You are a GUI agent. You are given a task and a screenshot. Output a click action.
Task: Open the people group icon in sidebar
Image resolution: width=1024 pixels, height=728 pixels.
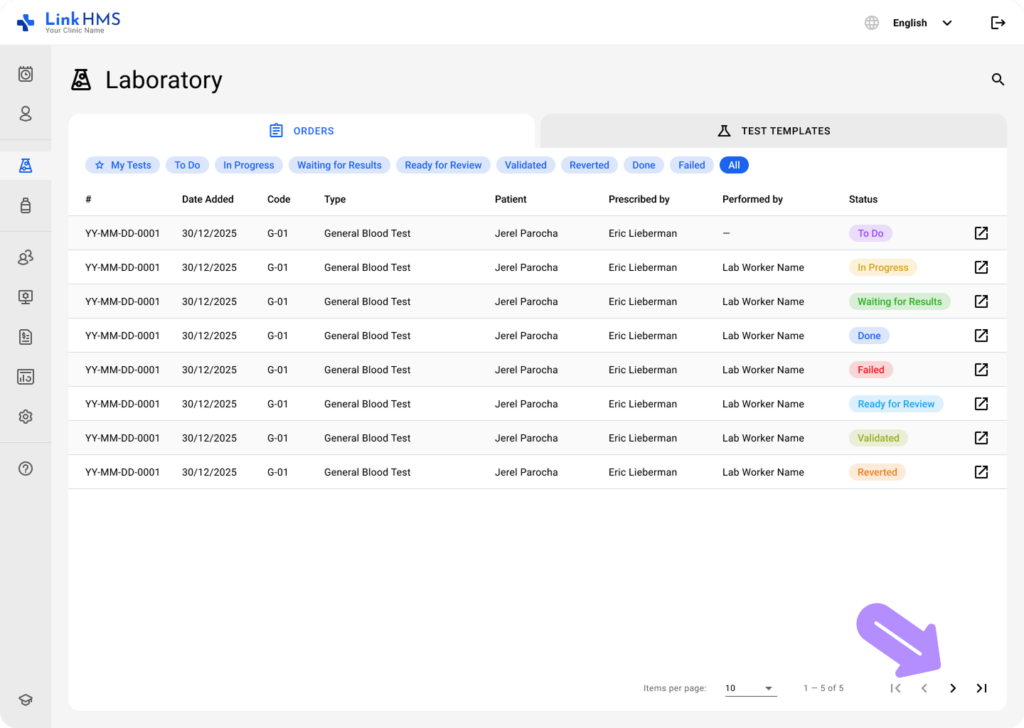[25, 257]
